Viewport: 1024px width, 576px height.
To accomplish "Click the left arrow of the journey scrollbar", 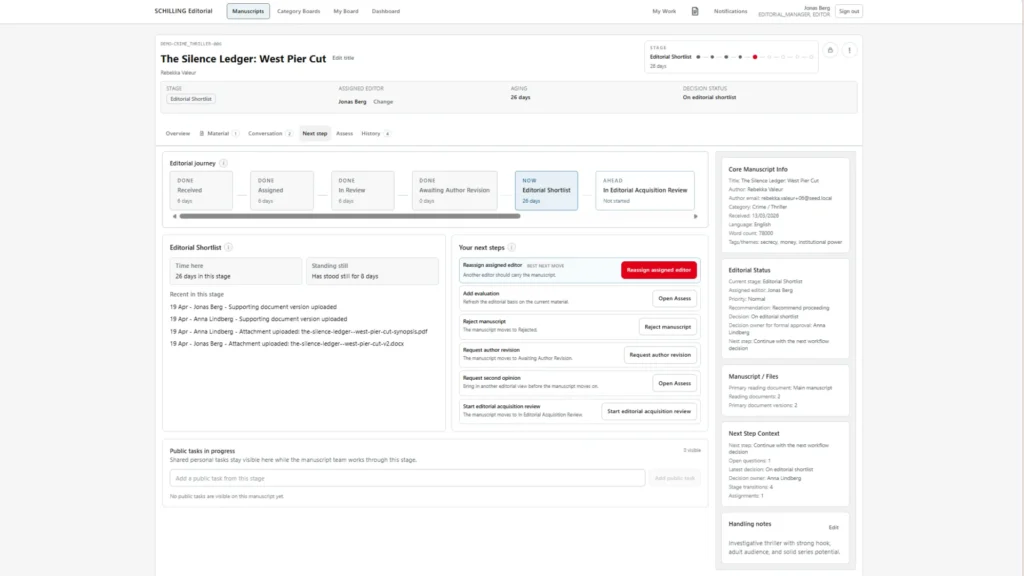I will click(174, 215).
